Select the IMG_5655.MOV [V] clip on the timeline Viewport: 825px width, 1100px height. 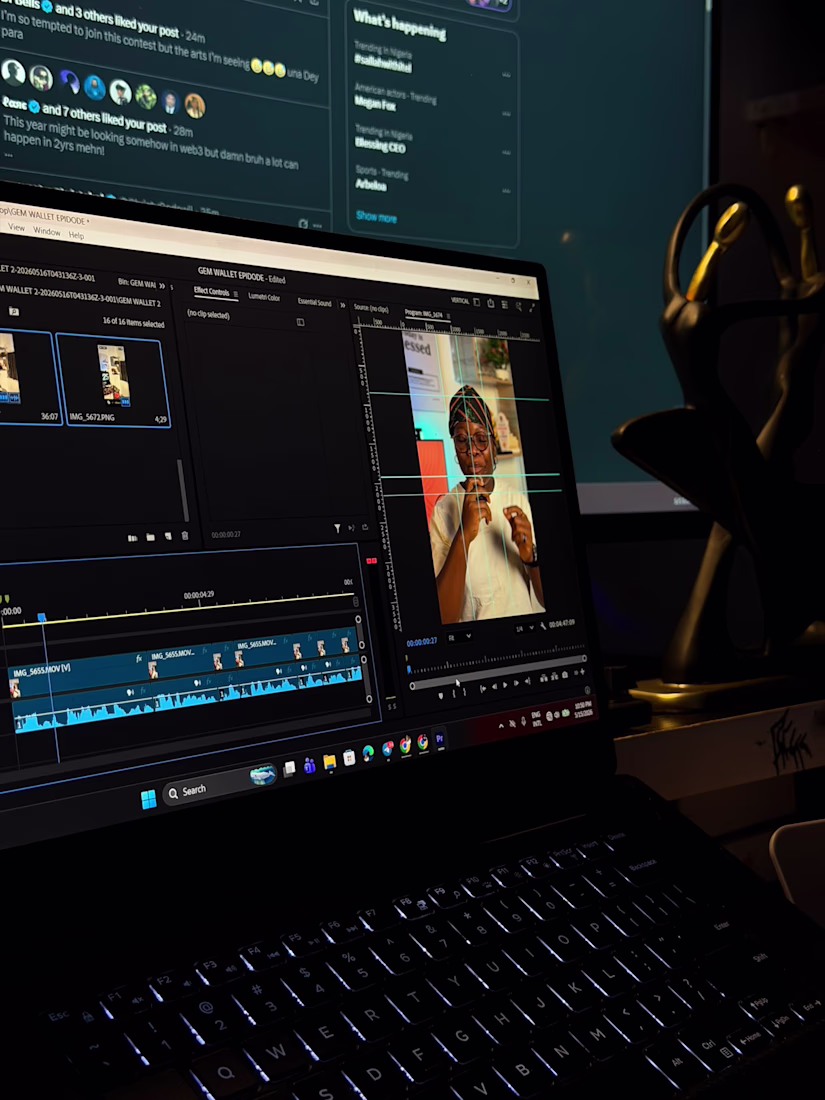[x=77, y=675]
